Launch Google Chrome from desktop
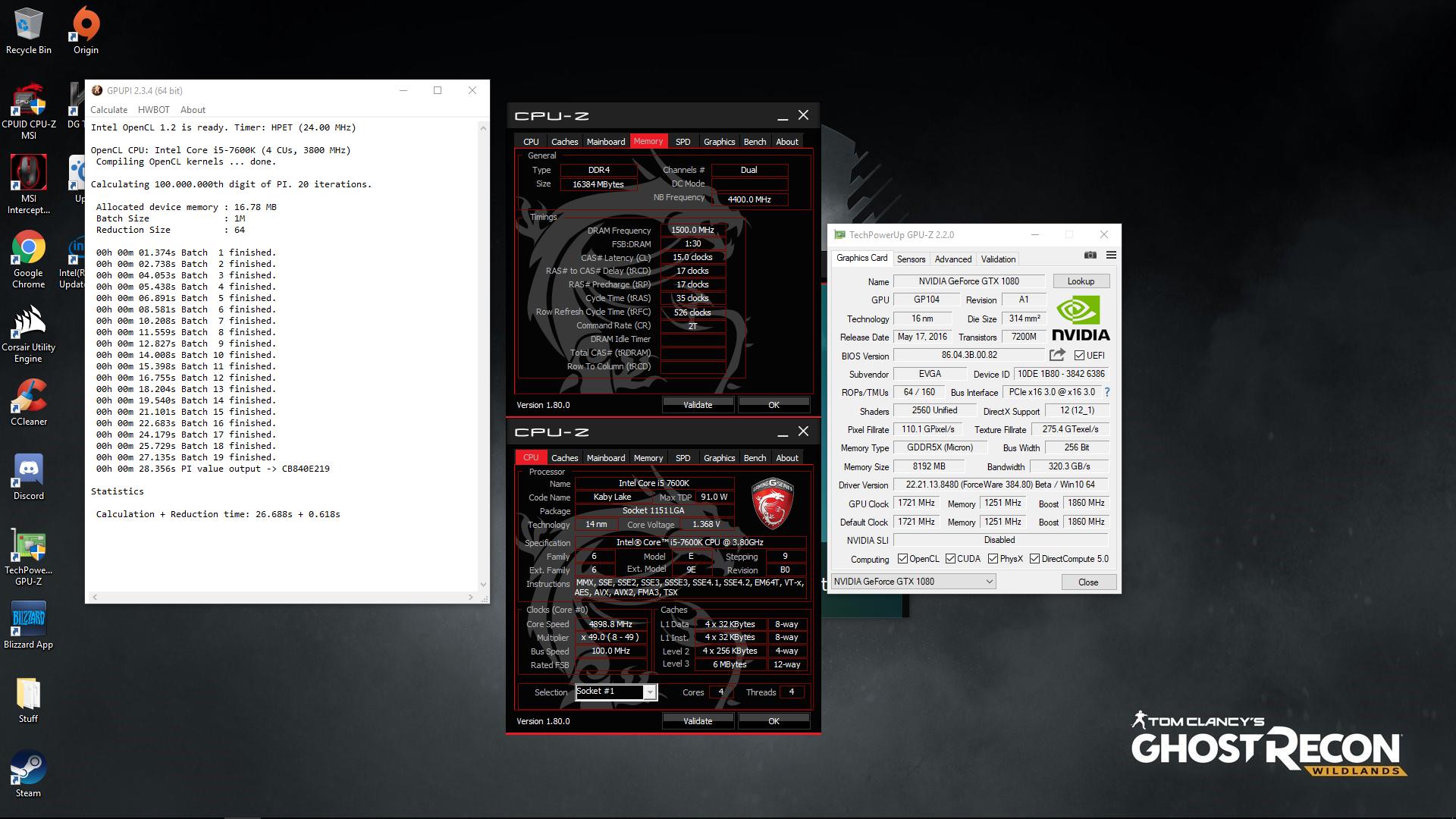1456x819 pixels. [x=29, y=259]
